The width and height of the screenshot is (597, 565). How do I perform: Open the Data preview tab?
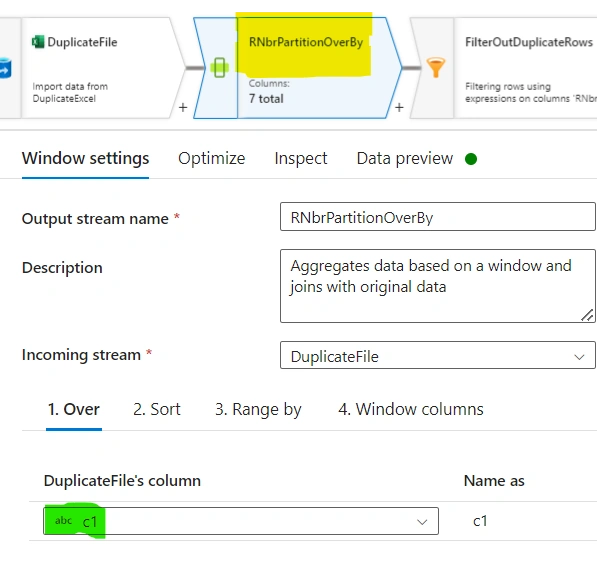click(405, 158)
